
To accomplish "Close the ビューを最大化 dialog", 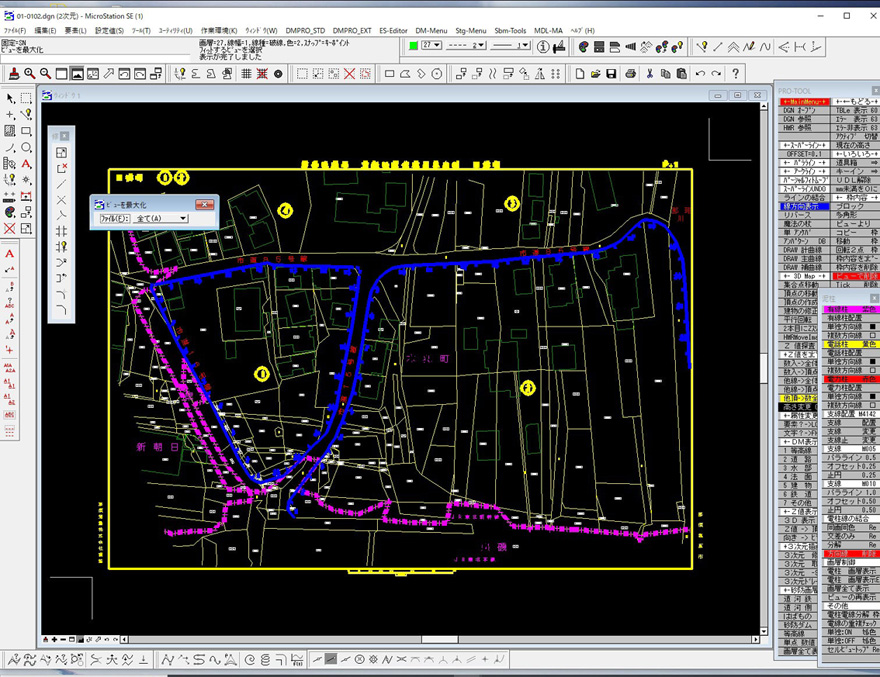I will coord(204,204).
